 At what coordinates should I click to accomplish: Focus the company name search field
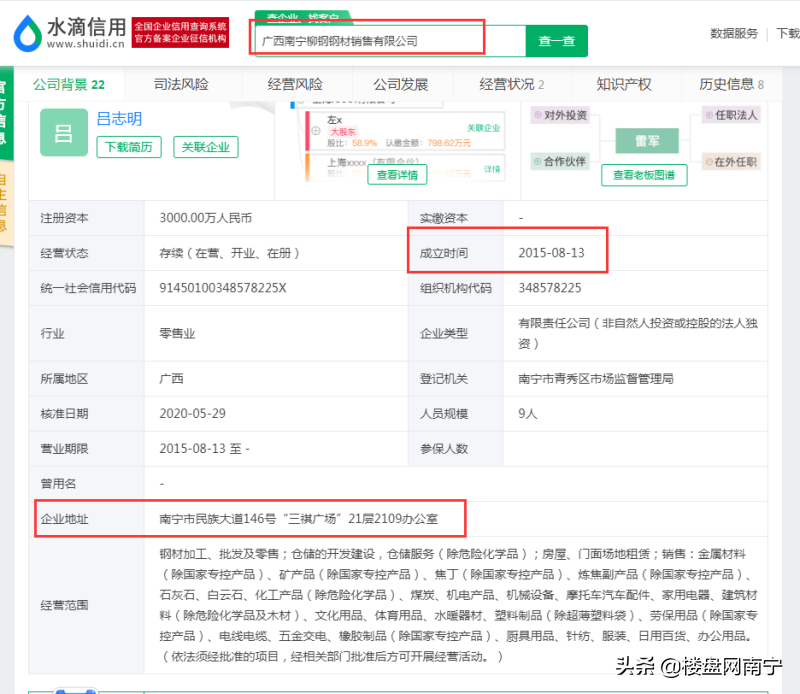point(390,41)
